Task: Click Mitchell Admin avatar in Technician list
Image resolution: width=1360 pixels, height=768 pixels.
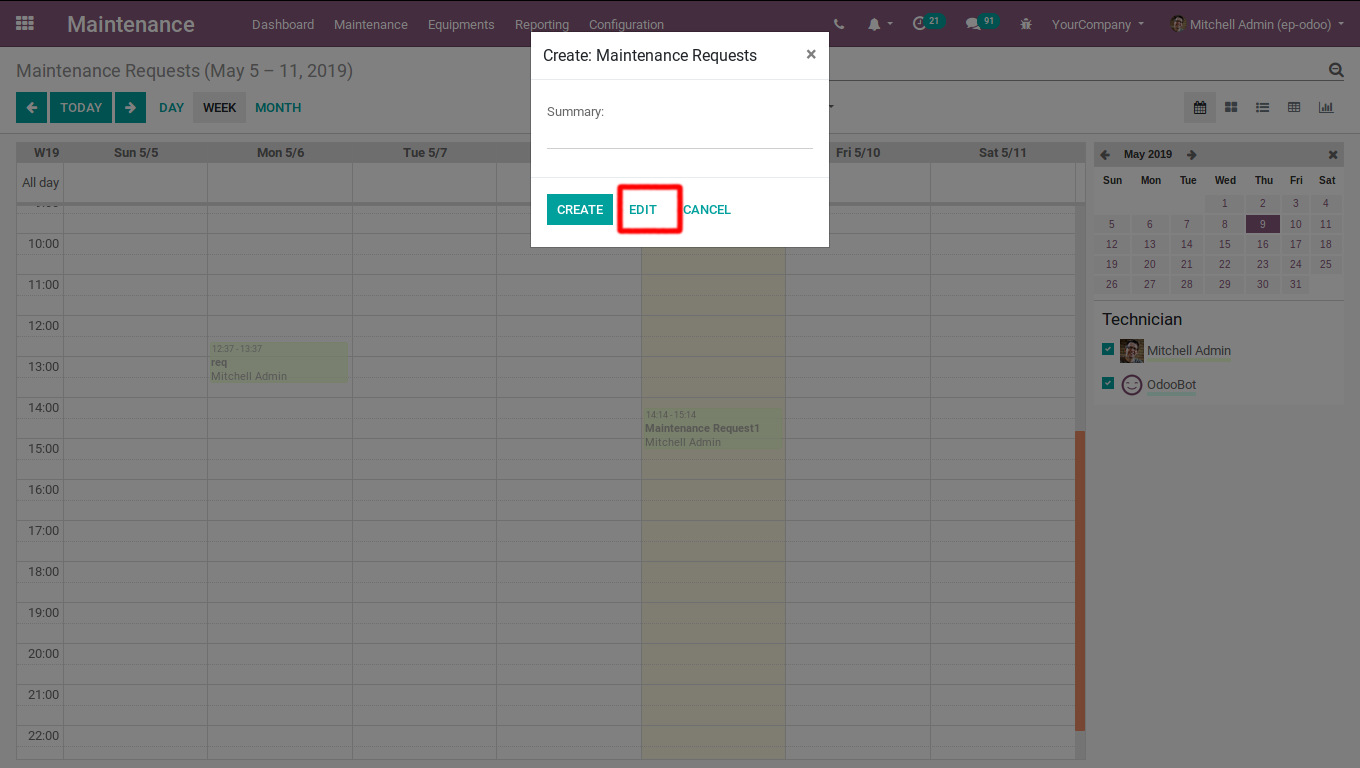Action: tap(1132, 351)
